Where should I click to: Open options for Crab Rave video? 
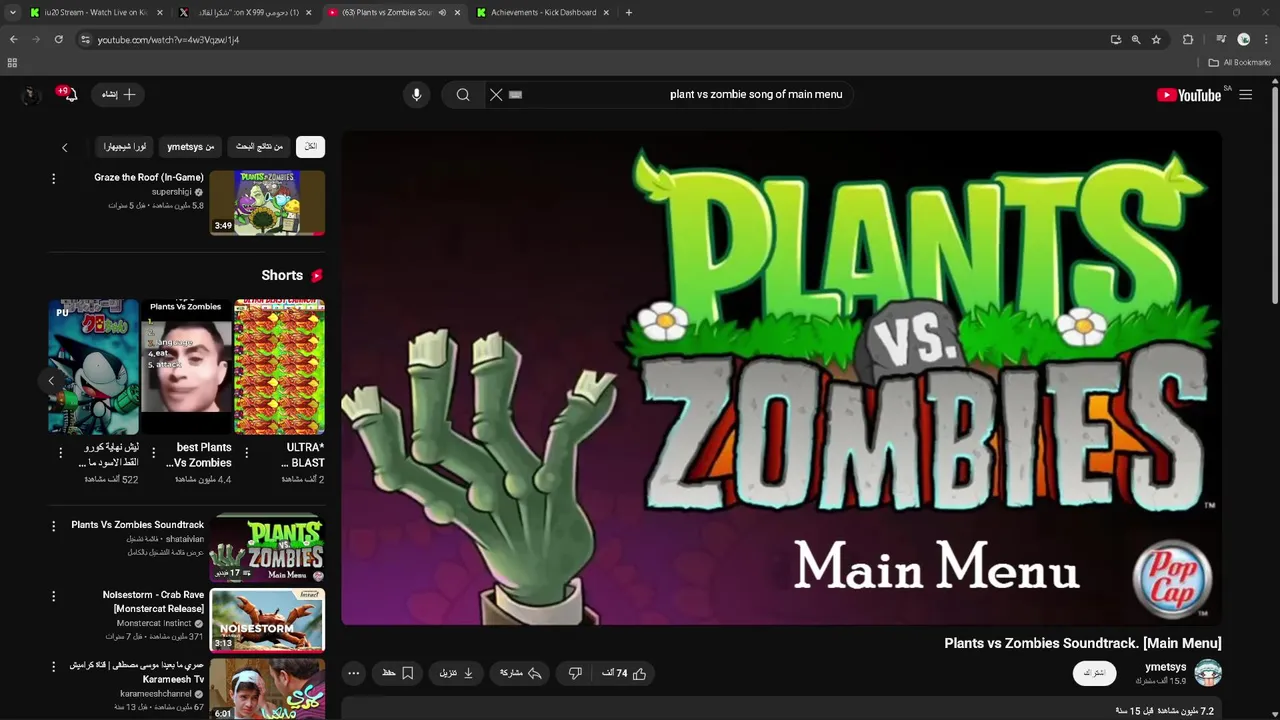(54, 596)
